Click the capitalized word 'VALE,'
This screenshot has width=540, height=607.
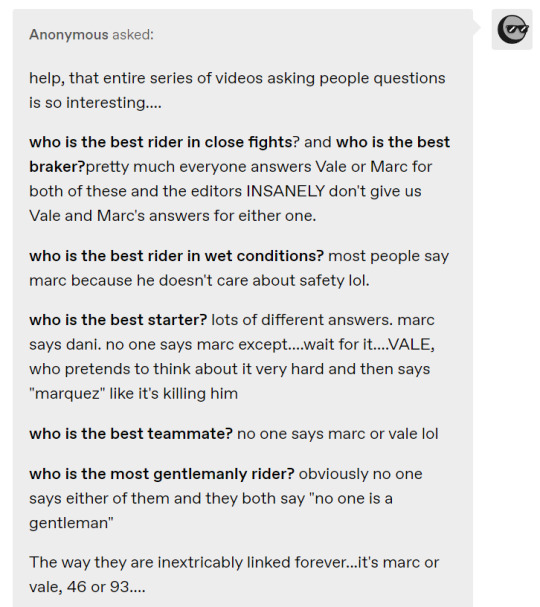(x=411, y=344)
